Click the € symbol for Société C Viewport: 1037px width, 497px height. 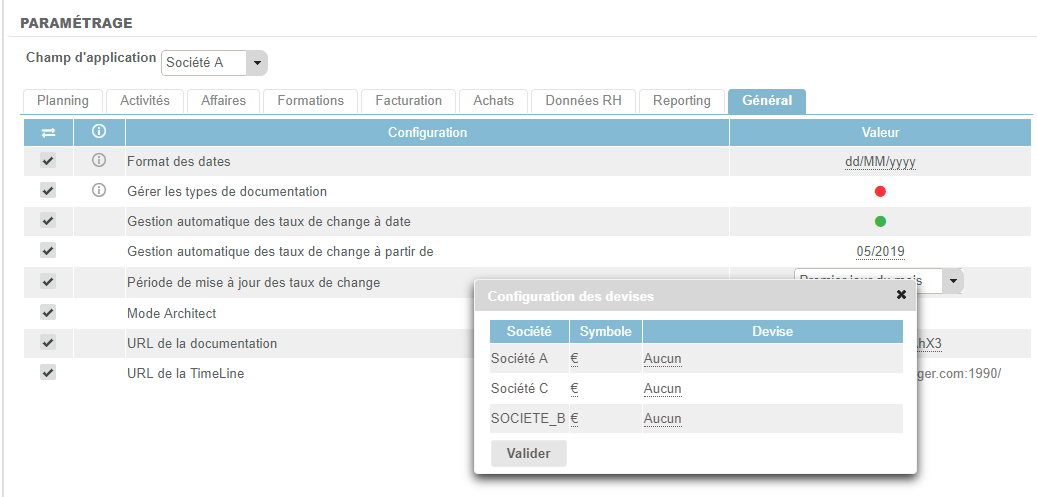click(x=574, y=389)
